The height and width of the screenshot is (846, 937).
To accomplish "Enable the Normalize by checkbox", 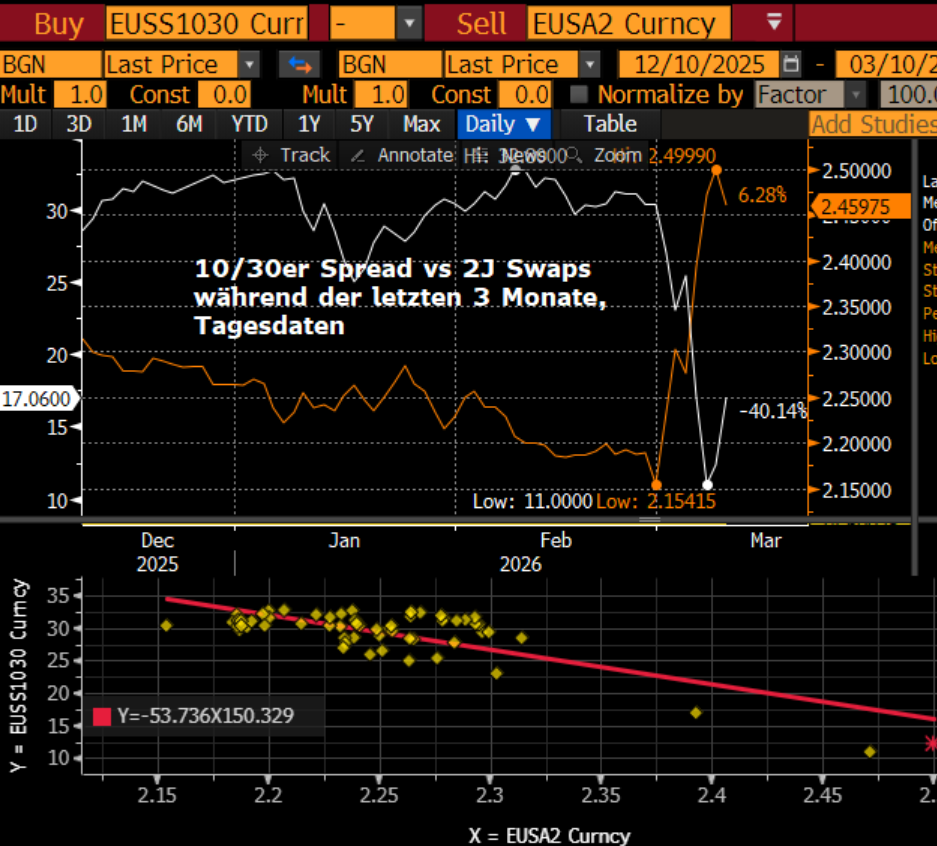I will [578, 95].
